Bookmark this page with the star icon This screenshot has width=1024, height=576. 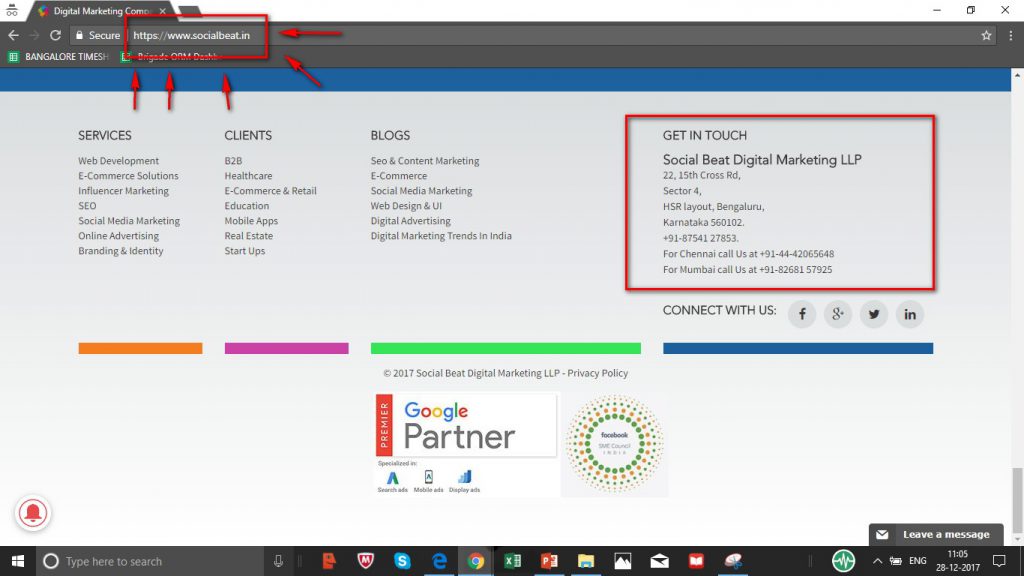(x=986, y=36)
